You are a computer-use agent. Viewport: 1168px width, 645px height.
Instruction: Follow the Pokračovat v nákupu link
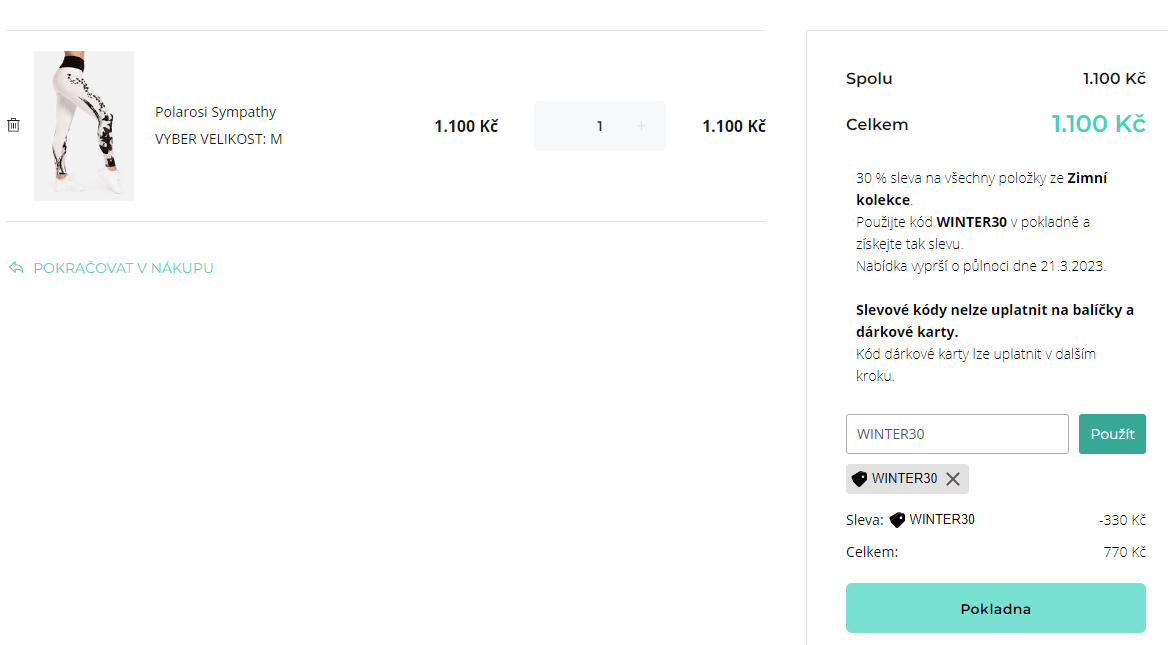123,268
